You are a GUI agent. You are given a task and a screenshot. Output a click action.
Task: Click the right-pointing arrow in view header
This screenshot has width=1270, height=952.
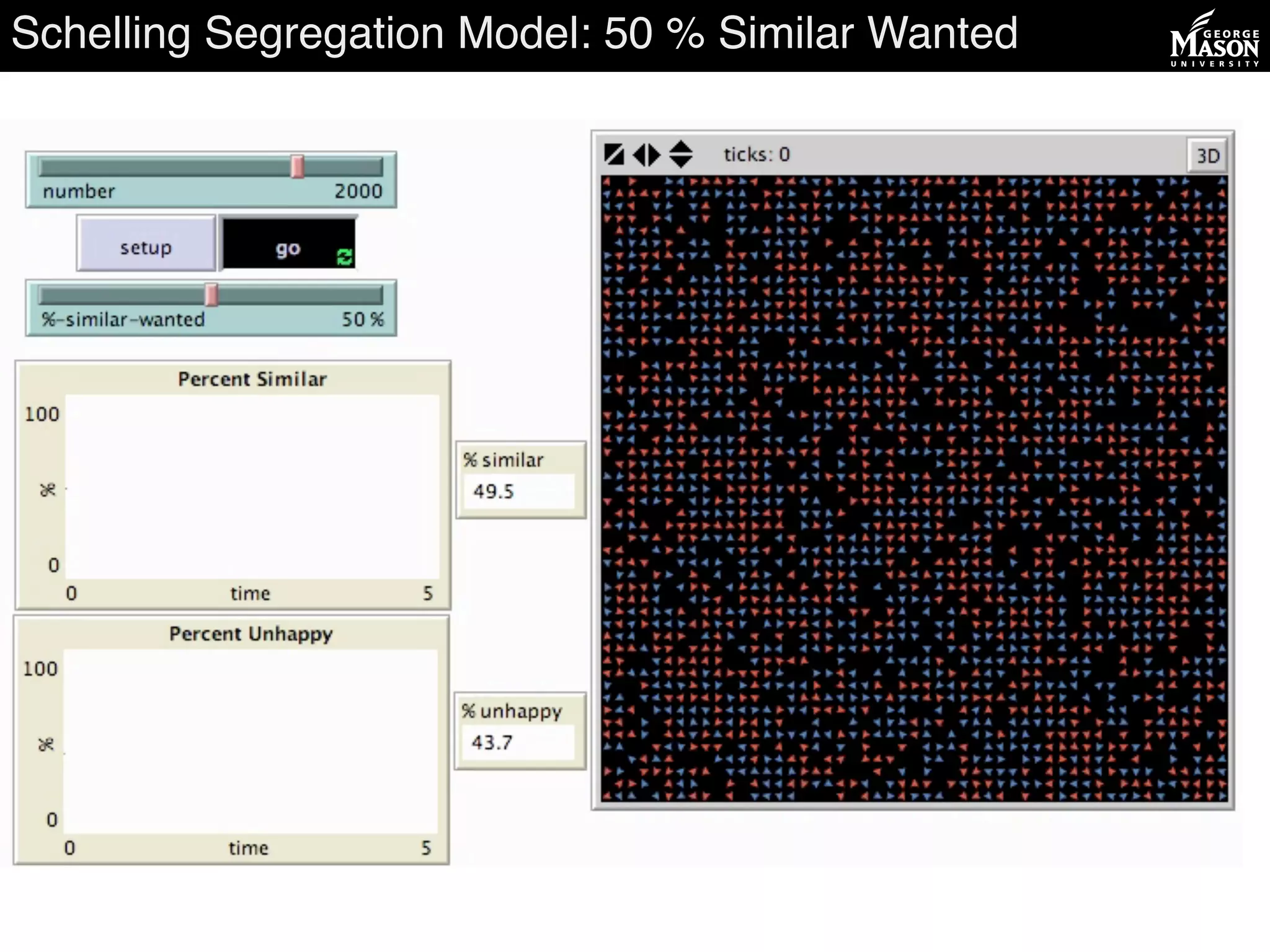[655, 154]
